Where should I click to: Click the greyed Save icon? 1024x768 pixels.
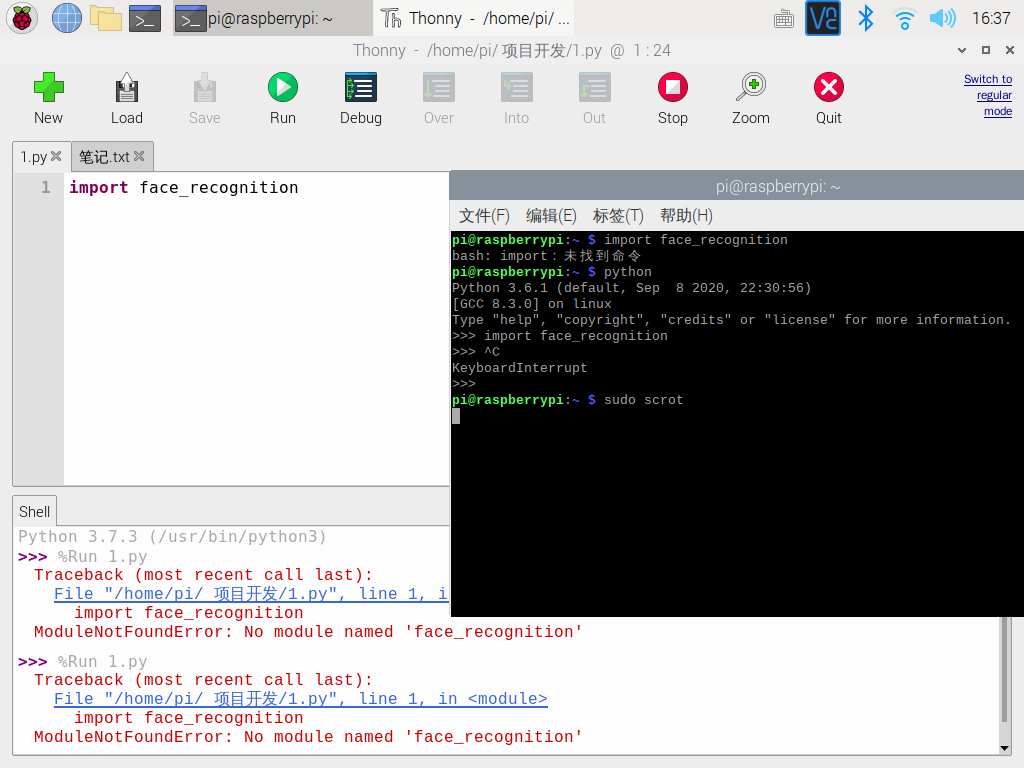[204, 88]
